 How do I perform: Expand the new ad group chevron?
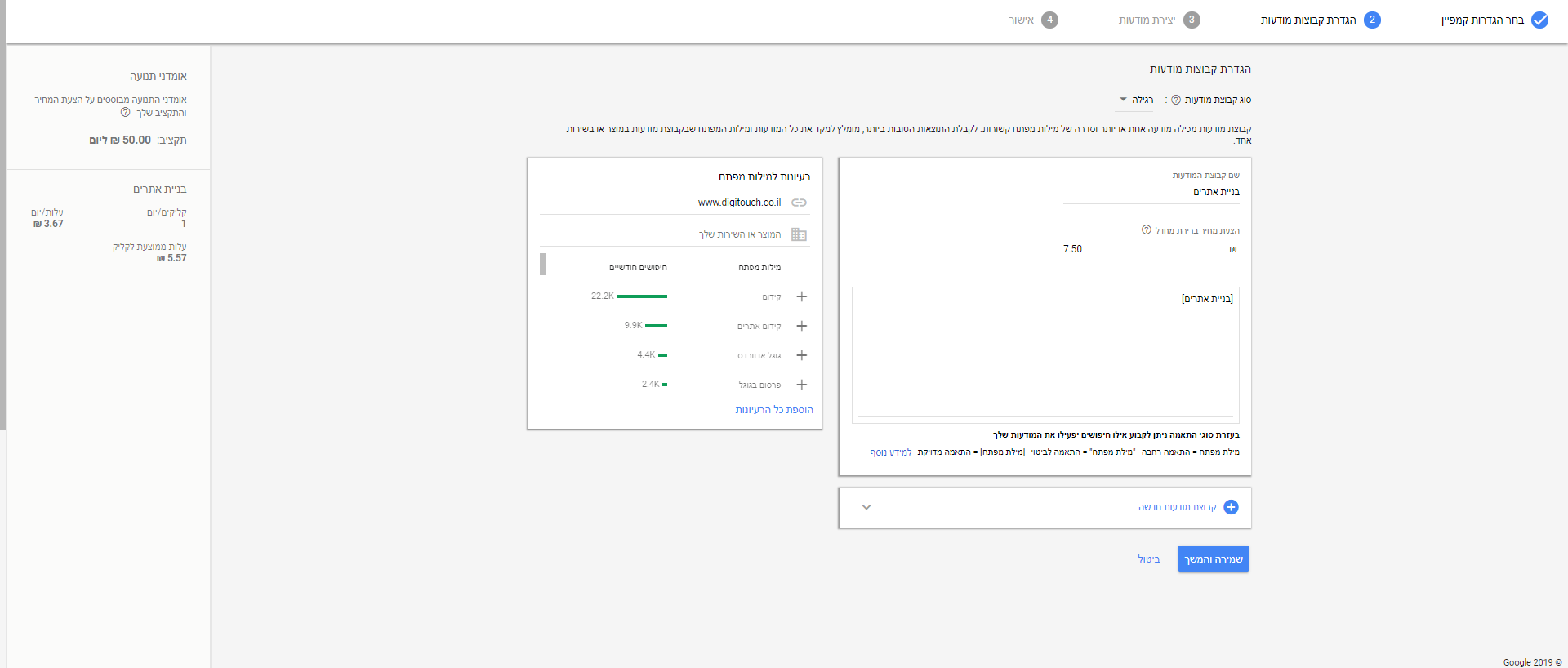coord(866,507)
